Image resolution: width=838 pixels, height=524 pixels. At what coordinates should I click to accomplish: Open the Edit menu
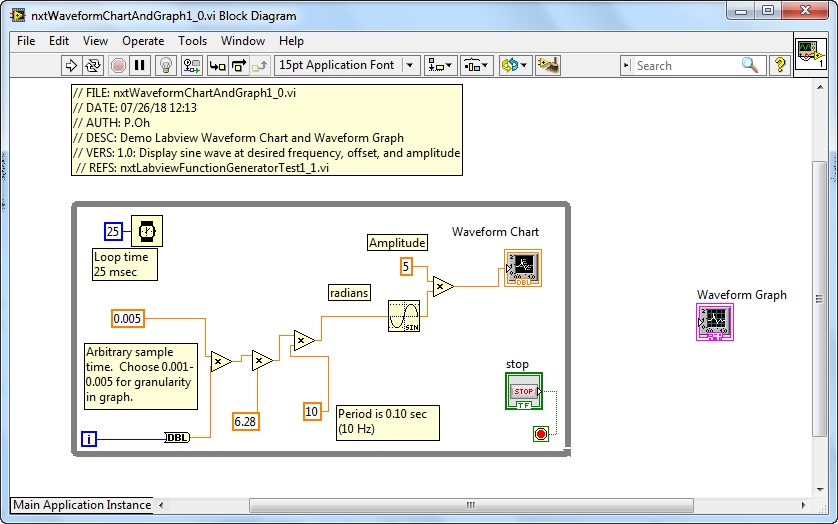59,41
